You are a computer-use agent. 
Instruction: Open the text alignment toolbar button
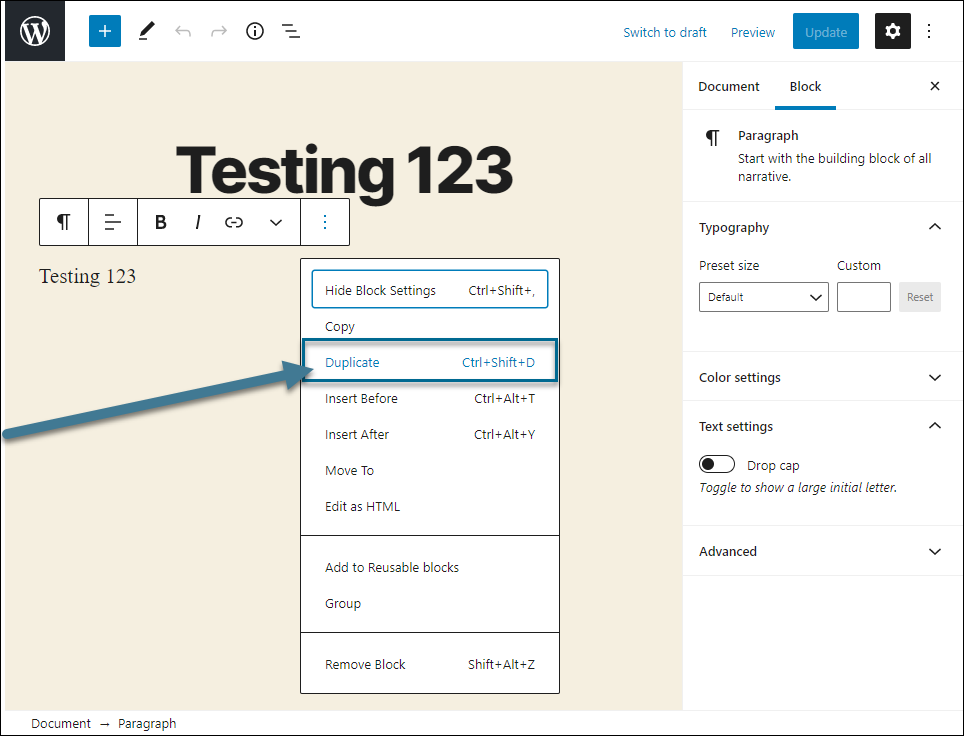tap(113, 222)
